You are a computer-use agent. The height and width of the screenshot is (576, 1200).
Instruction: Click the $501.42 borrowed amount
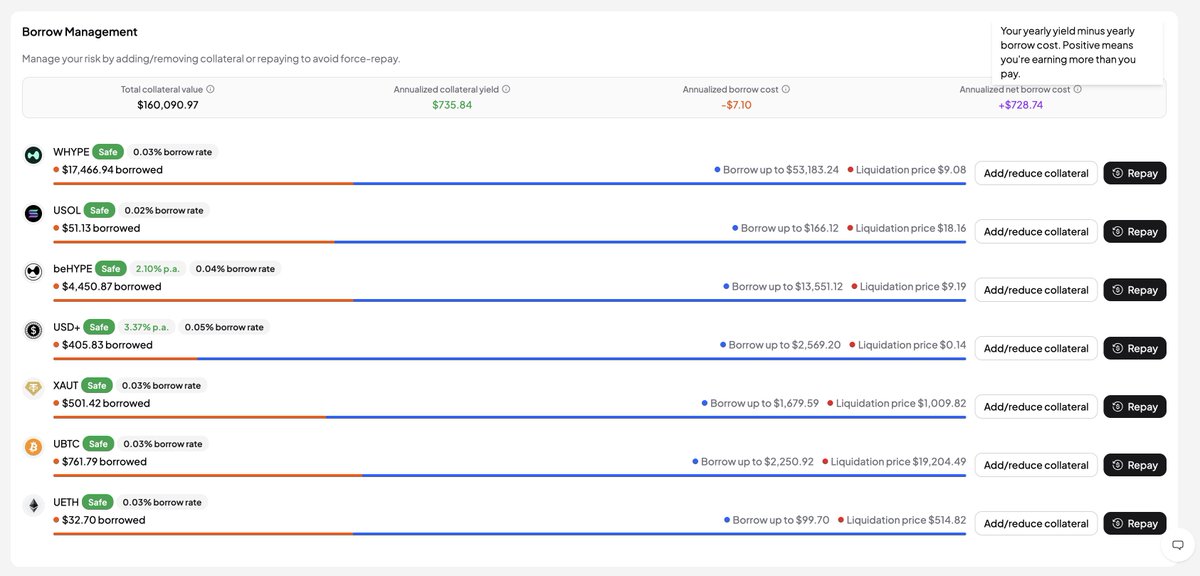105,403
